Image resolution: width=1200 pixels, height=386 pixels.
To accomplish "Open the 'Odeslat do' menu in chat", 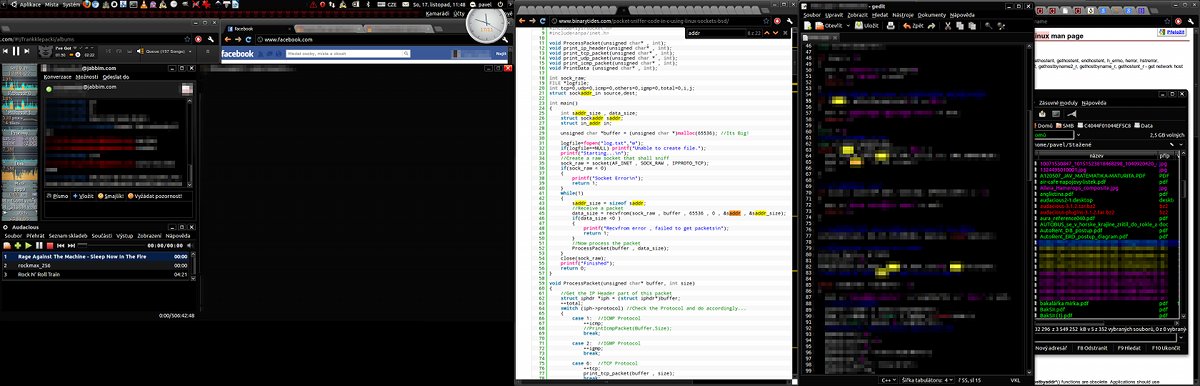I will coord(116,77).
